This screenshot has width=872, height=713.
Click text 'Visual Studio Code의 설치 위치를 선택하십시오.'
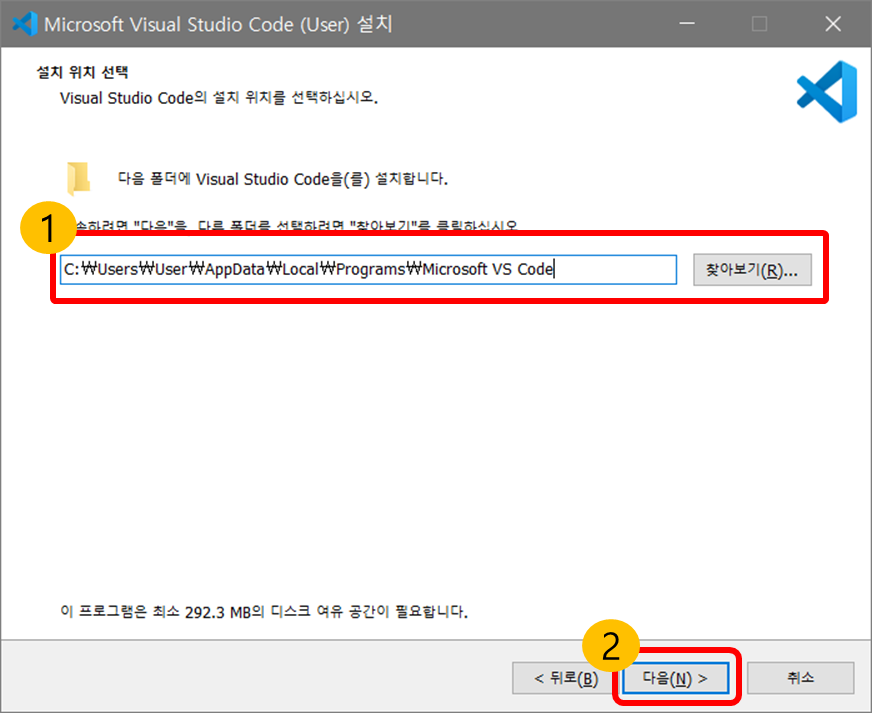pyautogui.click(x=219, y=98)
